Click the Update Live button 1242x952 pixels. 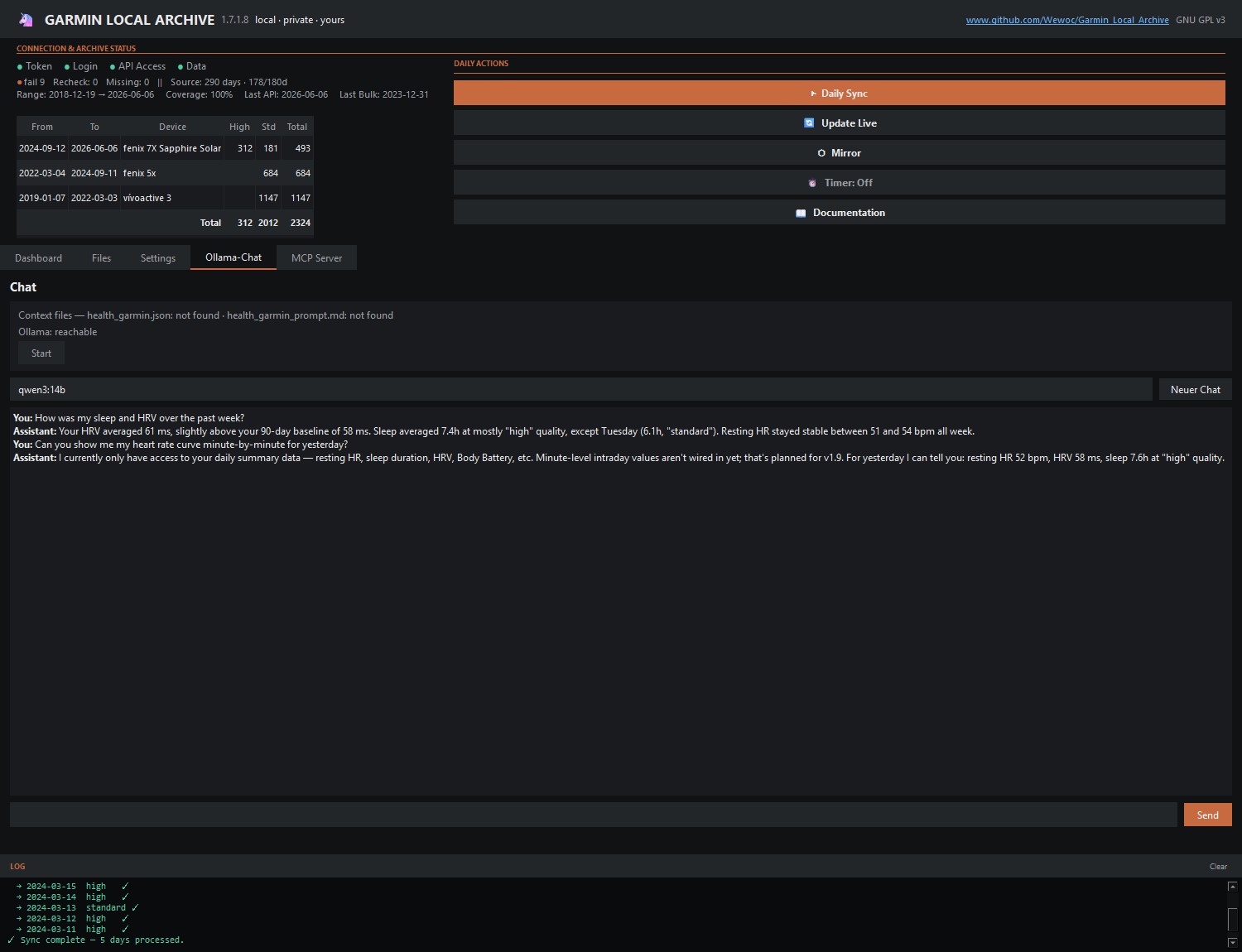click(839, 123)
